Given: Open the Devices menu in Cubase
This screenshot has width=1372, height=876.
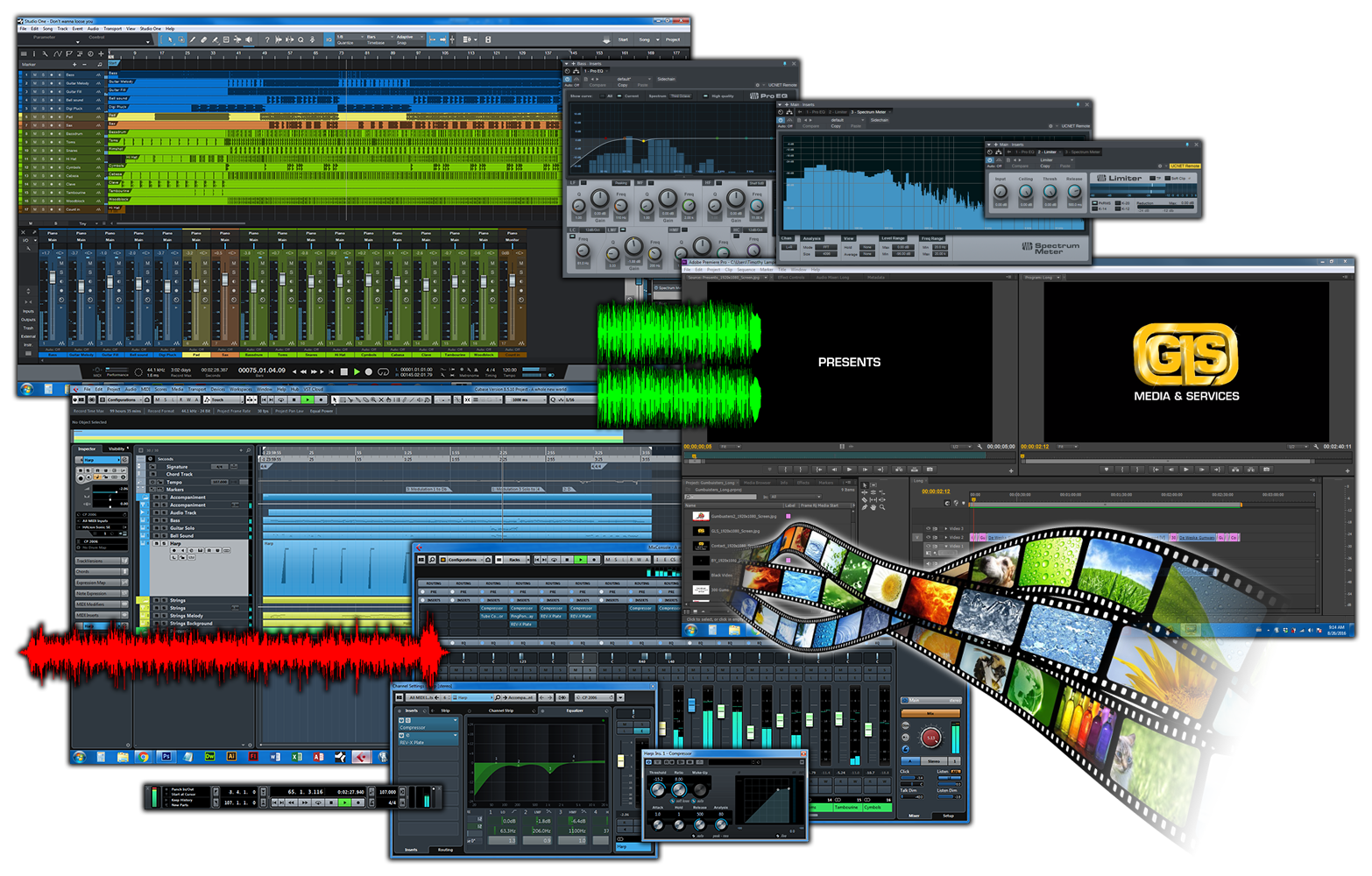Looking at the screenshot, I should click(x=218, y=389).
